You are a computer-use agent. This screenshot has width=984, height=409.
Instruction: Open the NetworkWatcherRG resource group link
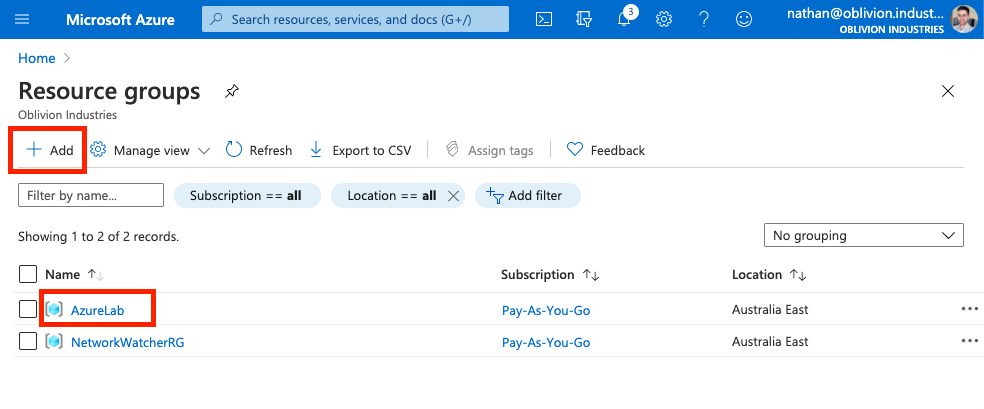[x=127, y=342]
